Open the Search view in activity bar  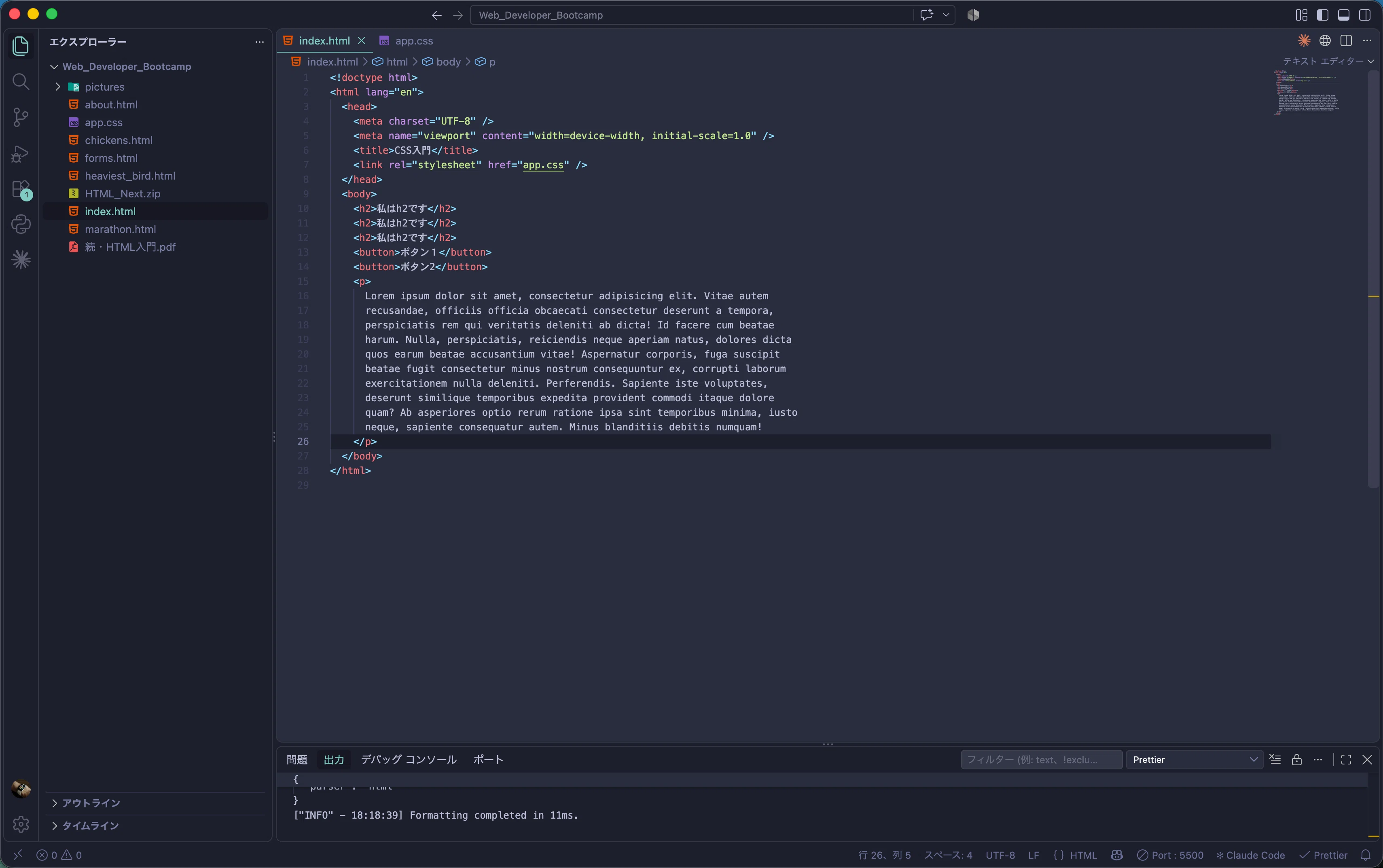[21, 82]
